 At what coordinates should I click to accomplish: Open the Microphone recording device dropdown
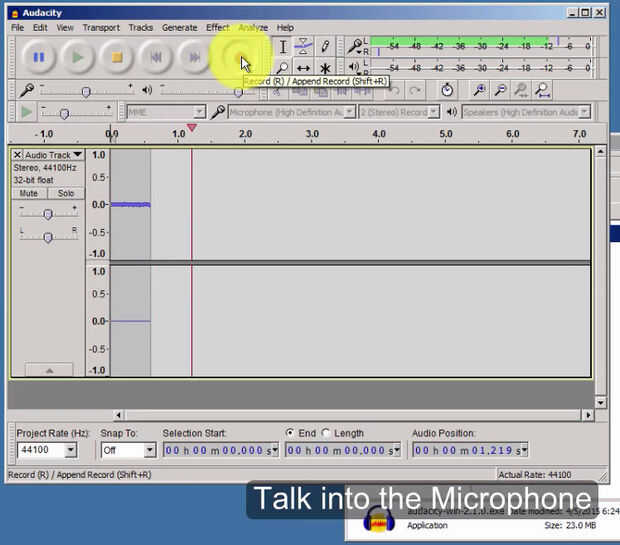click(350, 112)
